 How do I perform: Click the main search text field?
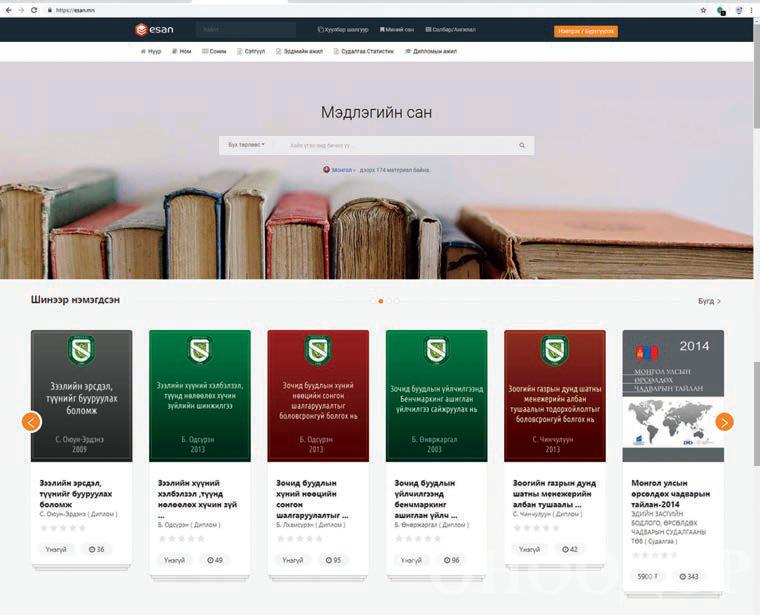click(400, 145)
